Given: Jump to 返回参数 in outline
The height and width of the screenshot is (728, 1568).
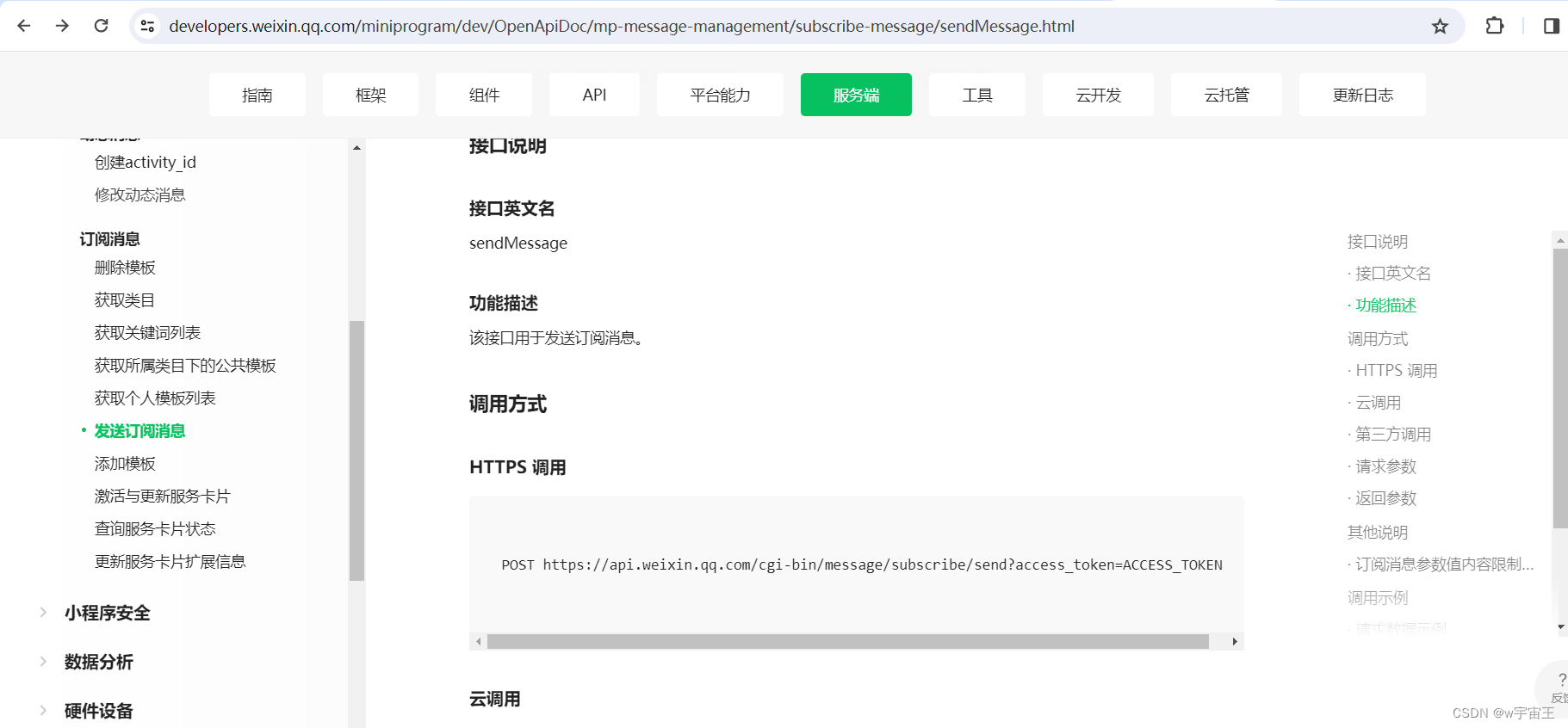Looking at the screenshot, I should click(1385, 498).
